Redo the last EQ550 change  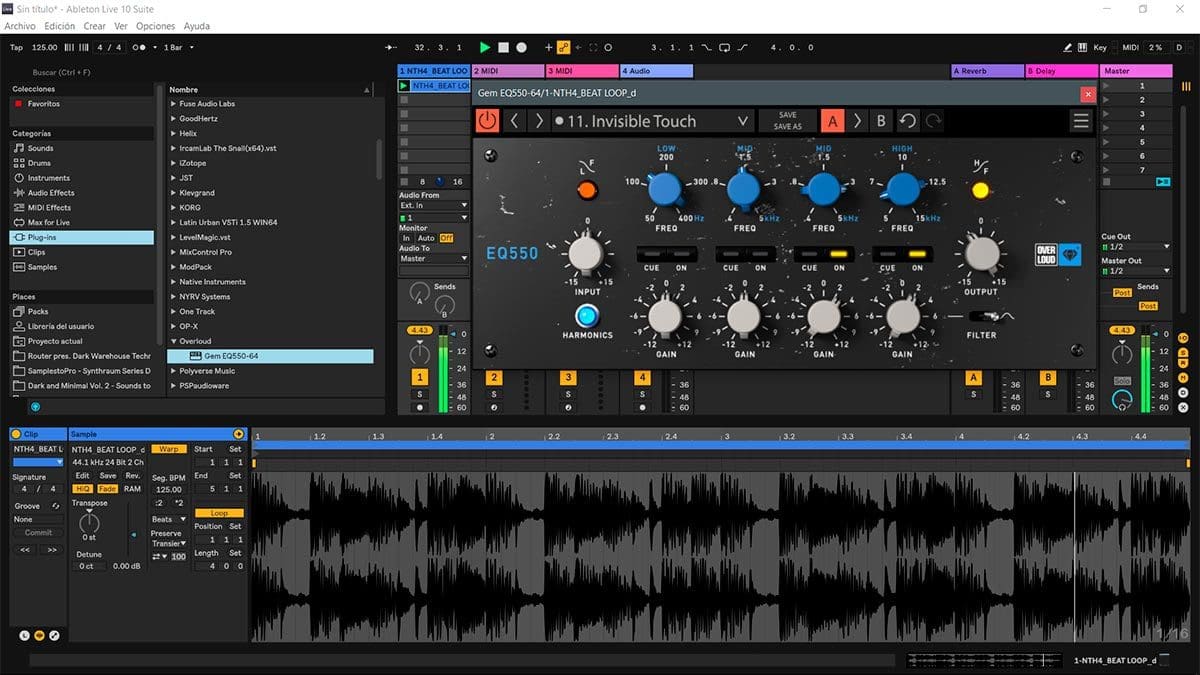point(933,121)
